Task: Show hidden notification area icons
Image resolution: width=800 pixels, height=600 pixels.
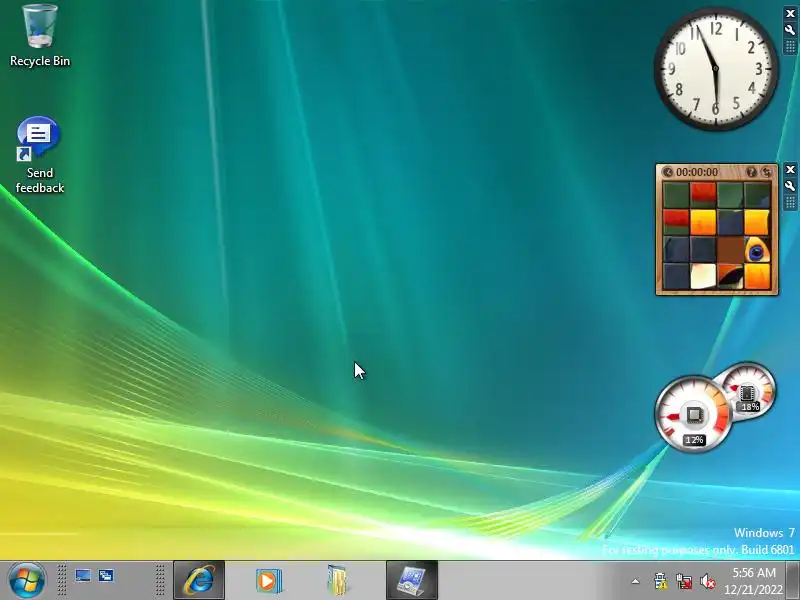Action: coord(635,581)
